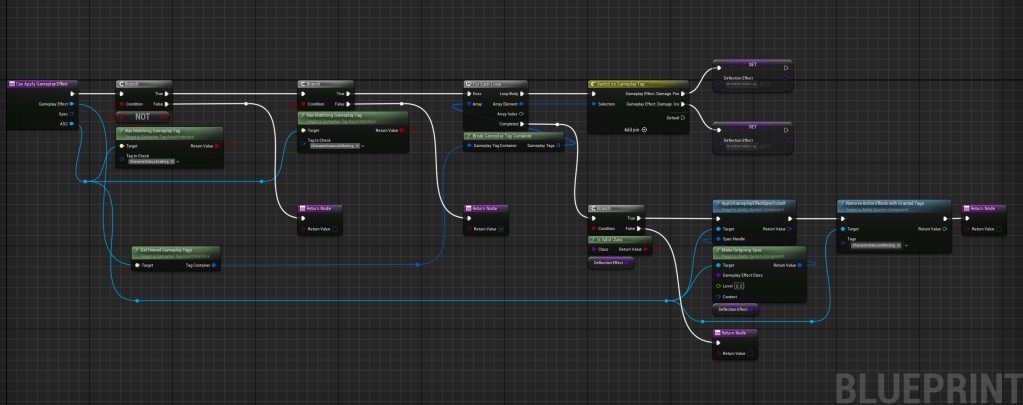The image size is (1023, 405).
Task: Select the Deflection Effect variable node below Is Valid Class
Action: (610, 262)
